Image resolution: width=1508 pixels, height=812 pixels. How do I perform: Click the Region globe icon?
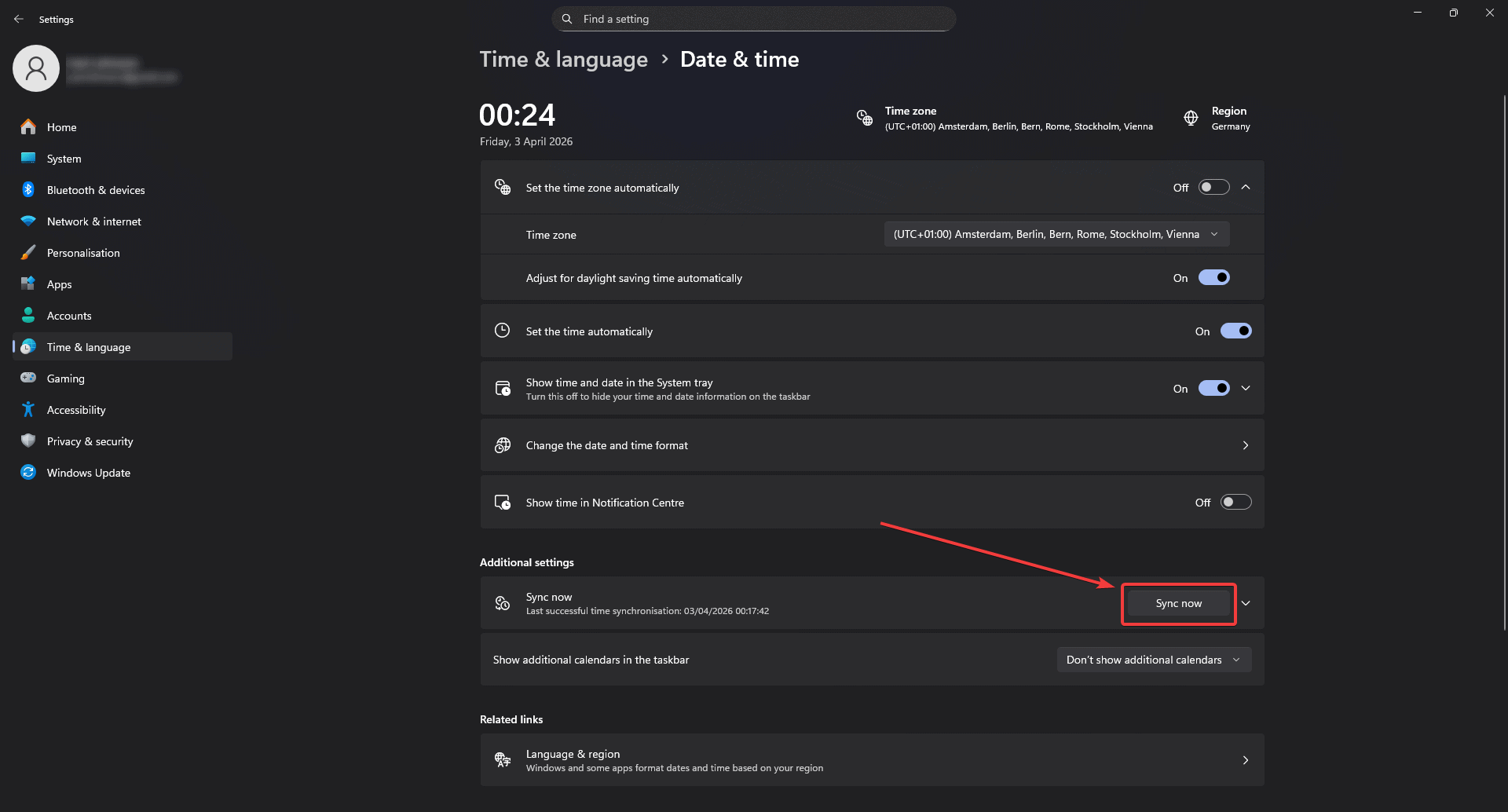point(1191,118)
